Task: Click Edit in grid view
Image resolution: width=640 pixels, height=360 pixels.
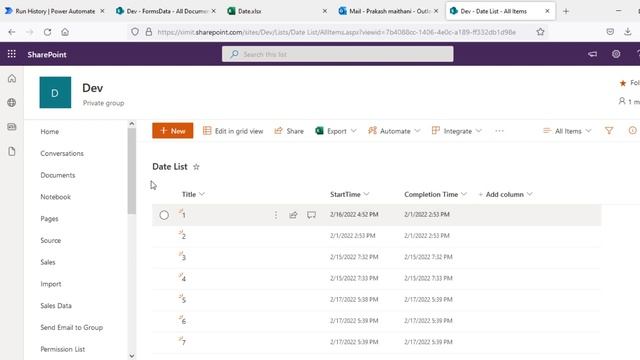Action: tap(233, 131)
